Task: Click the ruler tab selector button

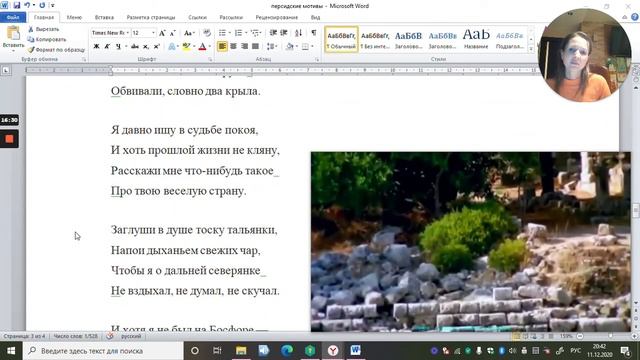Action: (x=6, y=71)
